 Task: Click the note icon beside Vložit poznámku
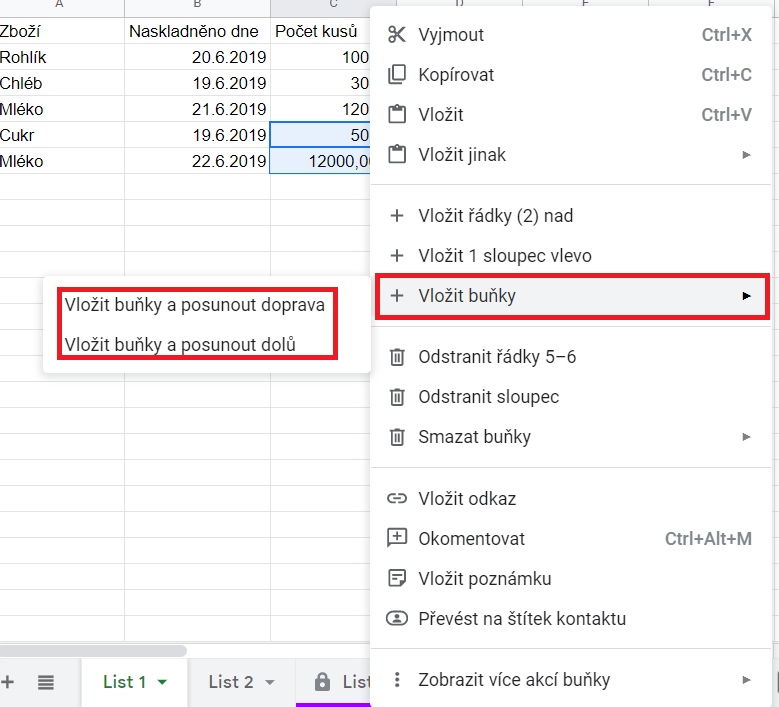[x=397, y=578]
